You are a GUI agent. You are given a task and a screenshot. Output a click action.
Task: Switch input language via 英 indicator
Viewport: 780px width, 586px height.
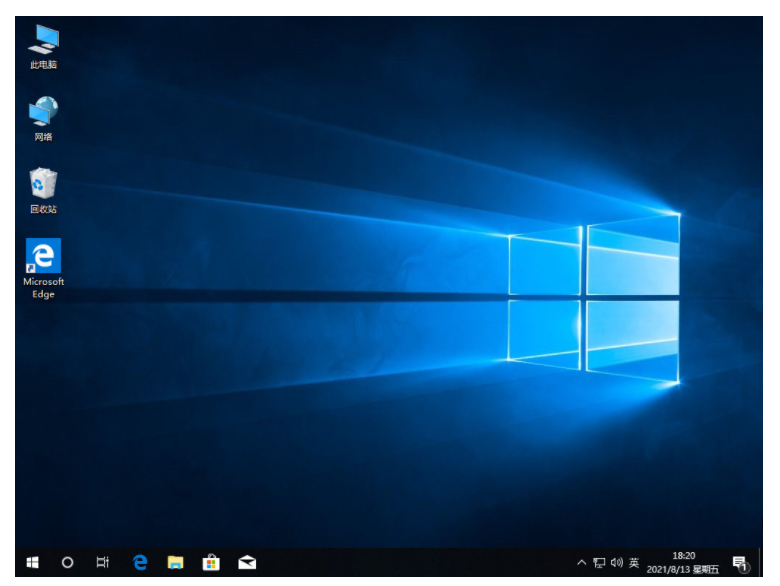click(x=634, y=563)
